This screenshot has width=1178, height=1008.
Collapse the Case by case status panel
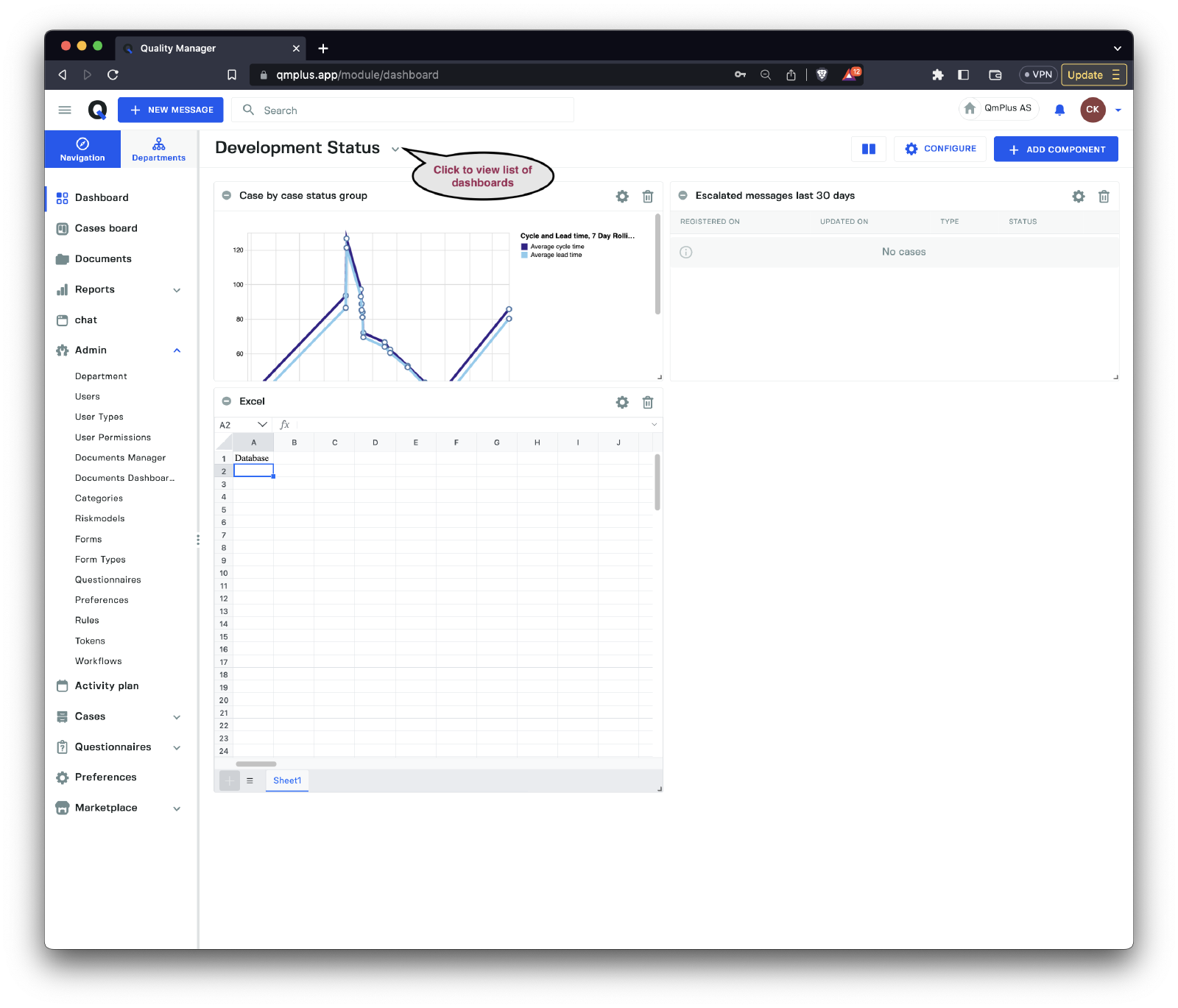(227, 196)
